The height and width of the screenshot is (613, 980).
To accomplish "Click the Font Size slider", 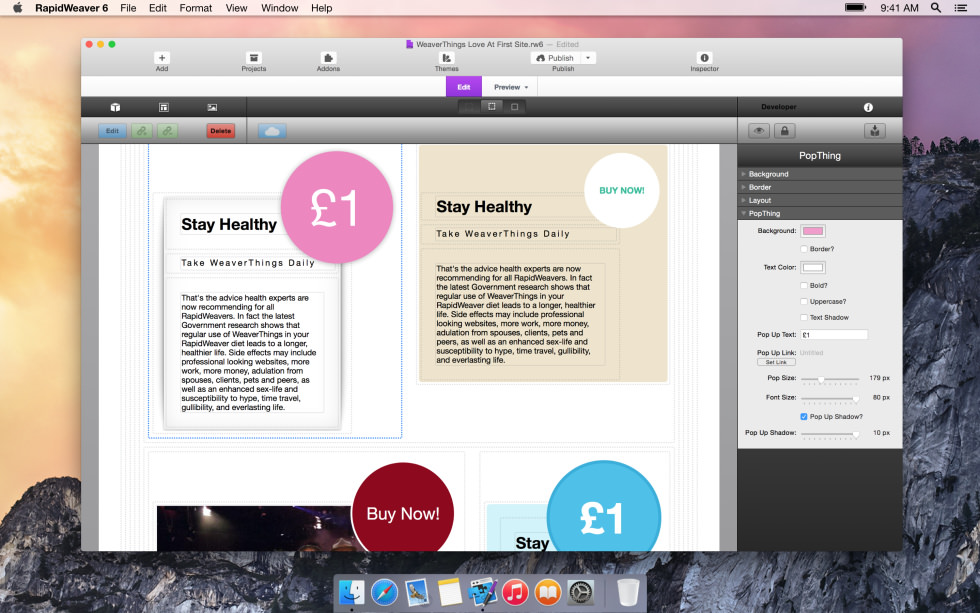I will point(830,398).
